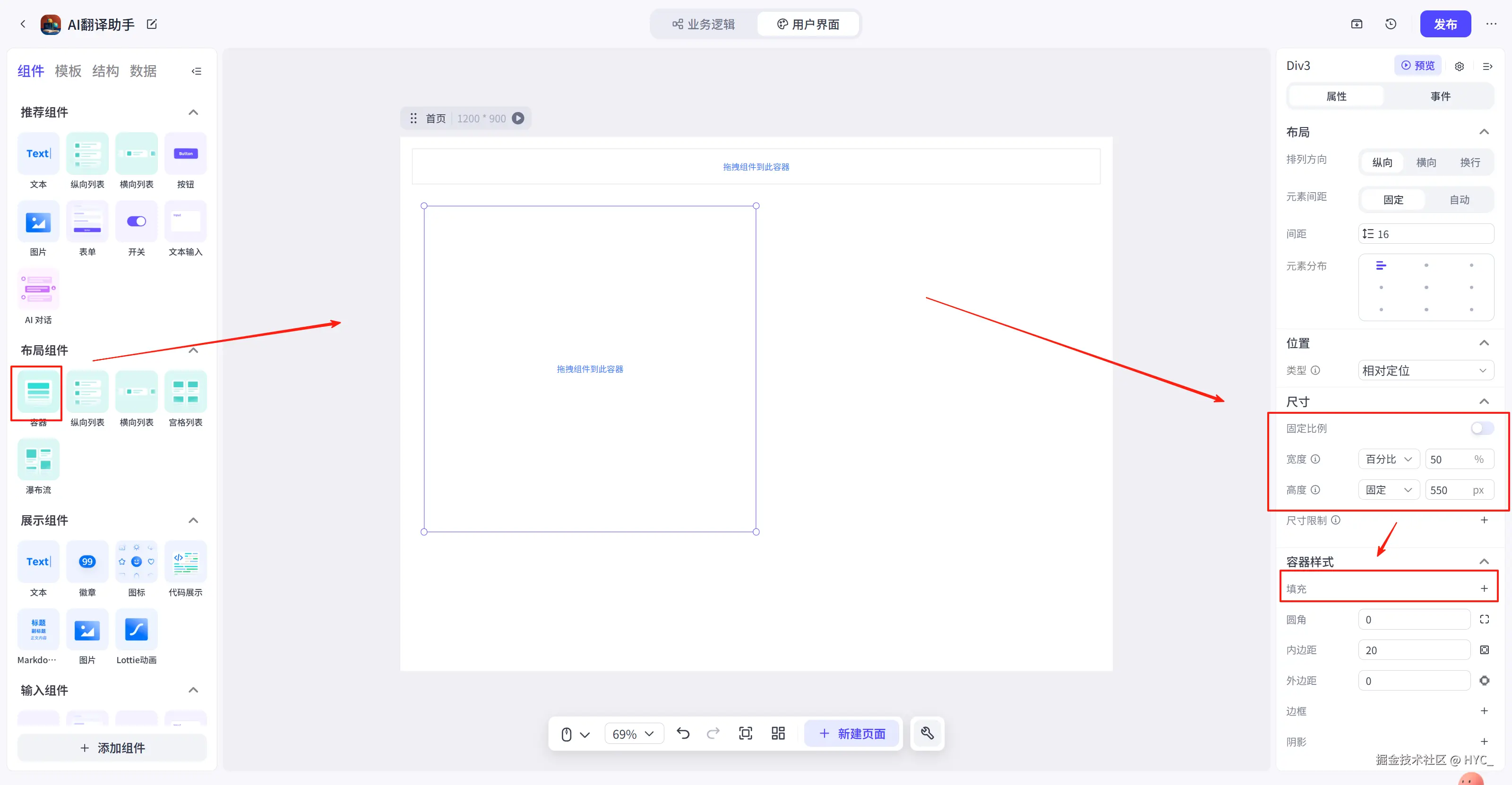Edit the AI翻译助手 app name

pyautogui.click(x=151, y=24)
